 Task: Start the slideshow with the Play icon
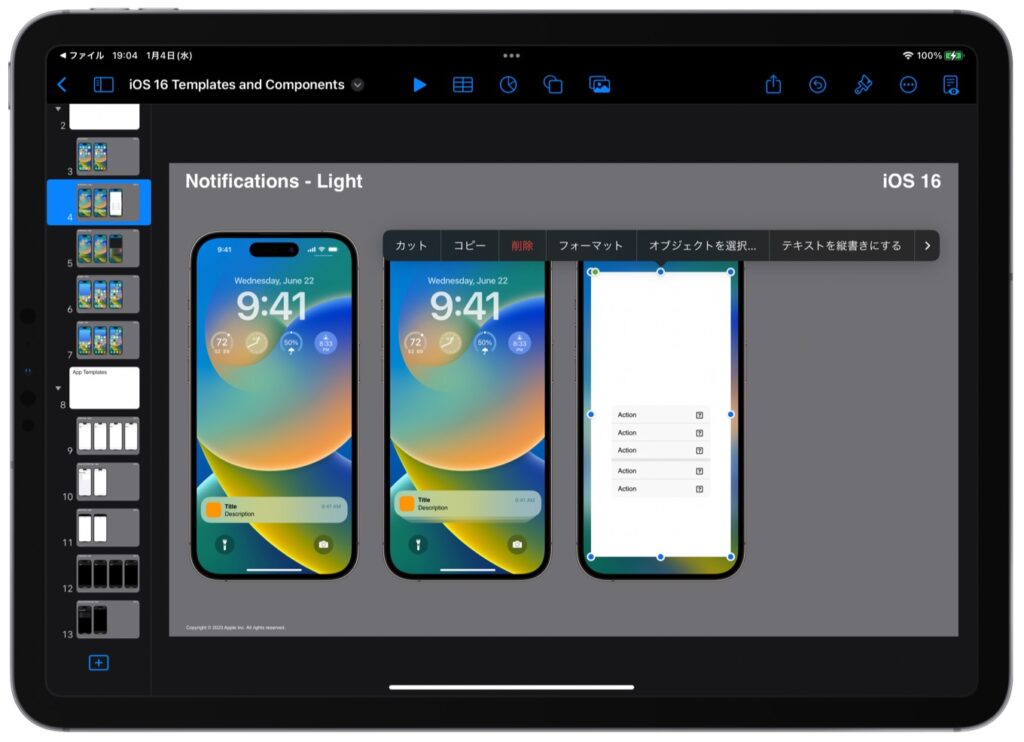click(419, 85)
